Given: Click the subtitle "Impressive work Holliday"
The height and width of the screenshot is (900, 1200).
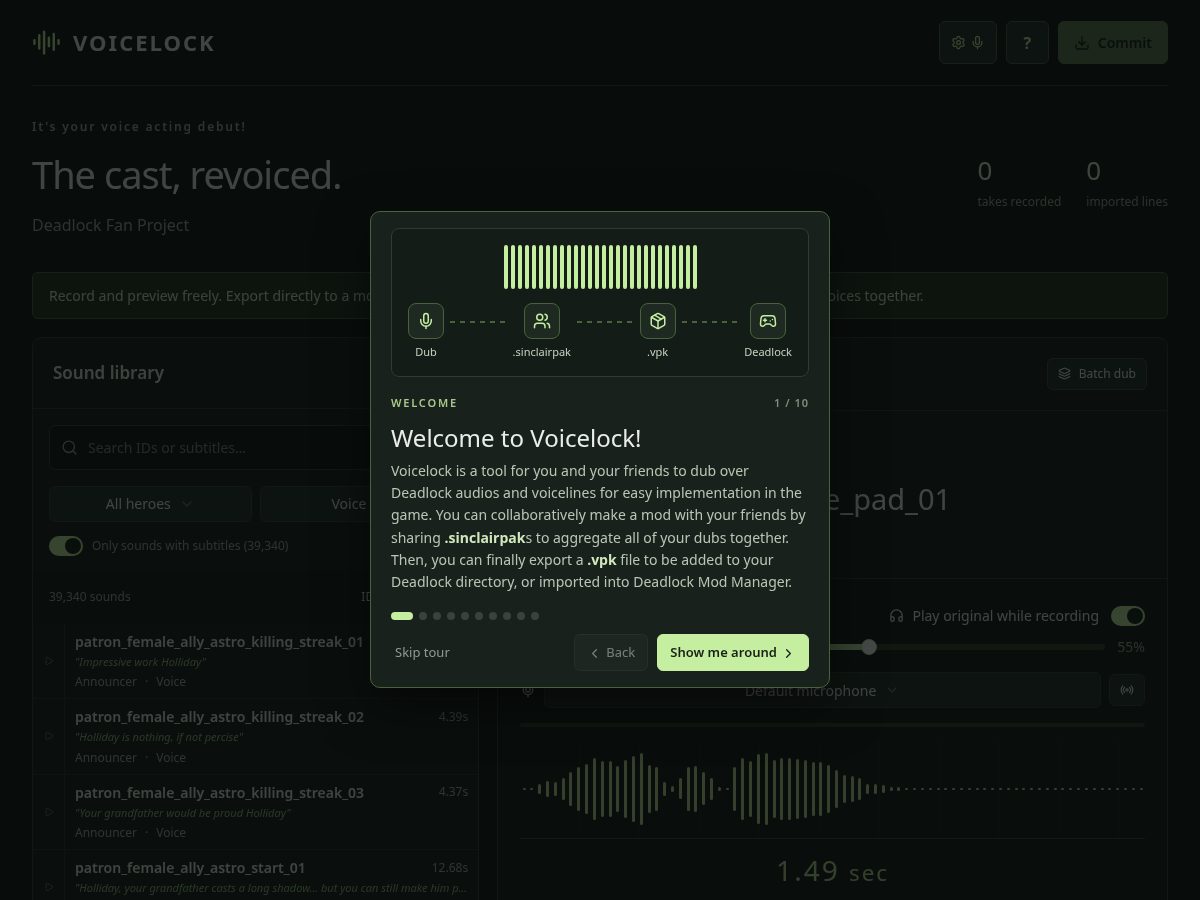Looking at the screenshot, I should (x=140, y=662).
